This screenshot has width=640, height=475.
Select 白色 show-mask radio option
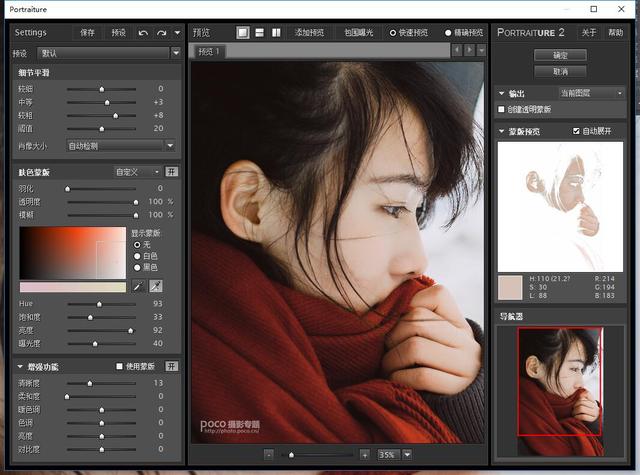click(x=138, y=256)
